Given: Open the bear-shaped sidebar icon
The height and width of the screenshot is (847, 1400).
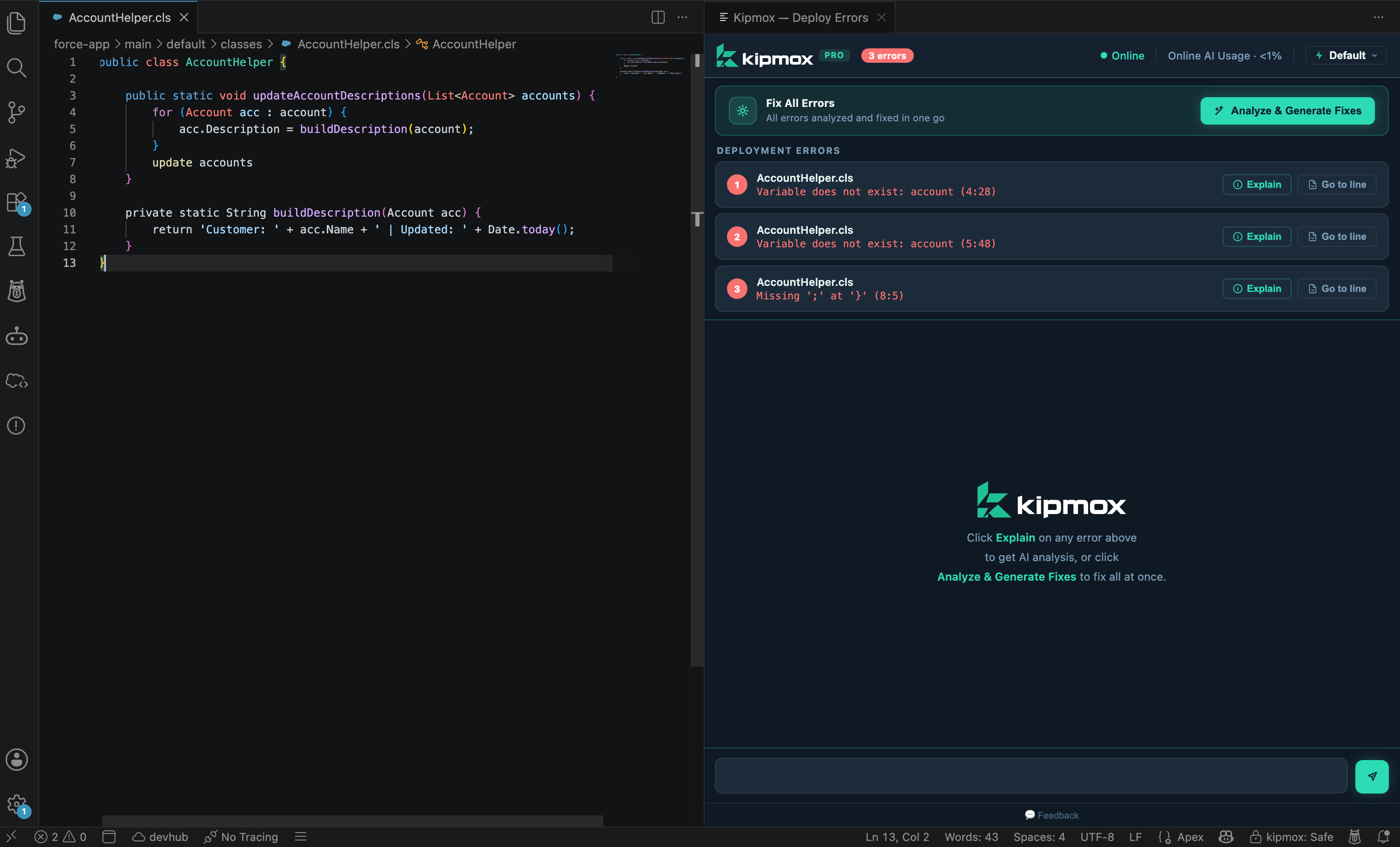Looking at the screenshot, I should 16,291.
